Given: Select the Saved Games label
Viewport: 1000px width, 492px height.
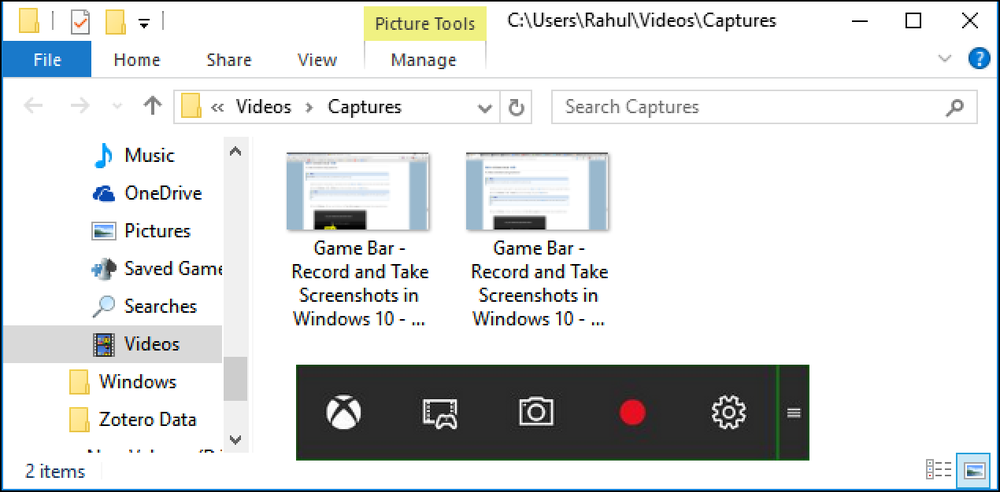Looking at the screenshot, I should coord(173,269).
